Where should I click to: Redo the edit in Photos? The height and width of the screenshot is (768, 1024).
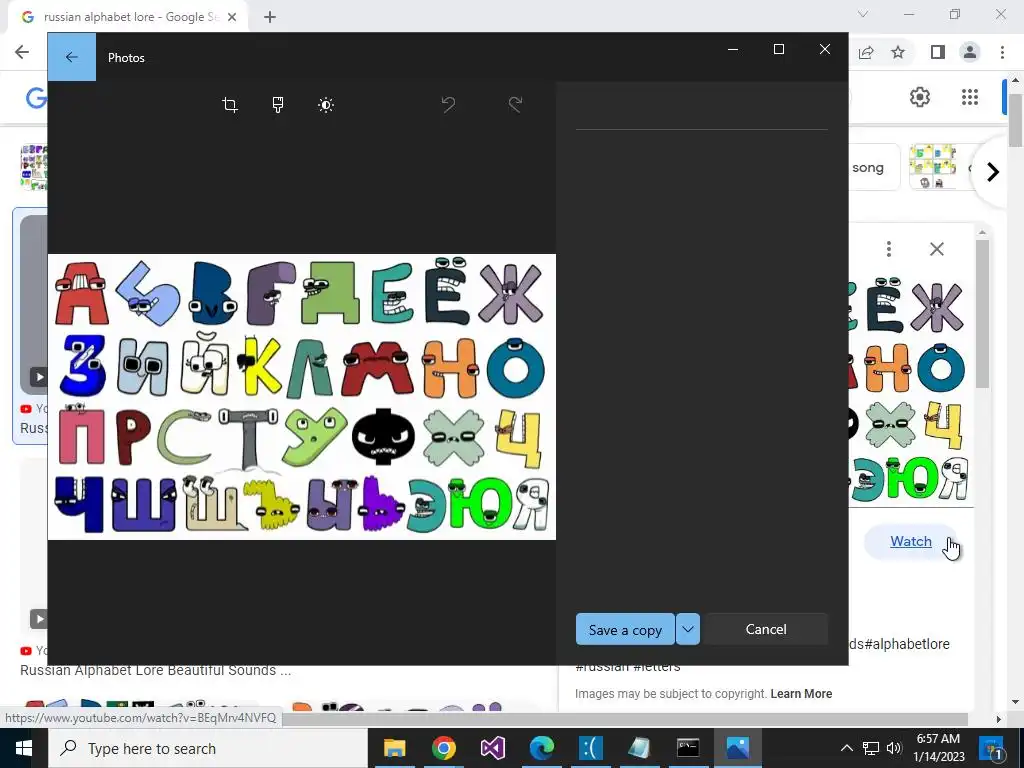click(515, 104)
